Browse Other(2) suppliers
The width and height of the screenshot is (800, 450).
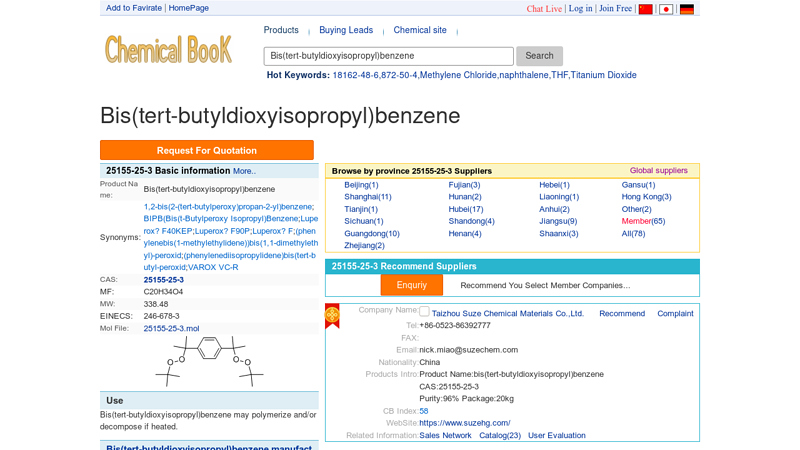click(x=636, y=209)
